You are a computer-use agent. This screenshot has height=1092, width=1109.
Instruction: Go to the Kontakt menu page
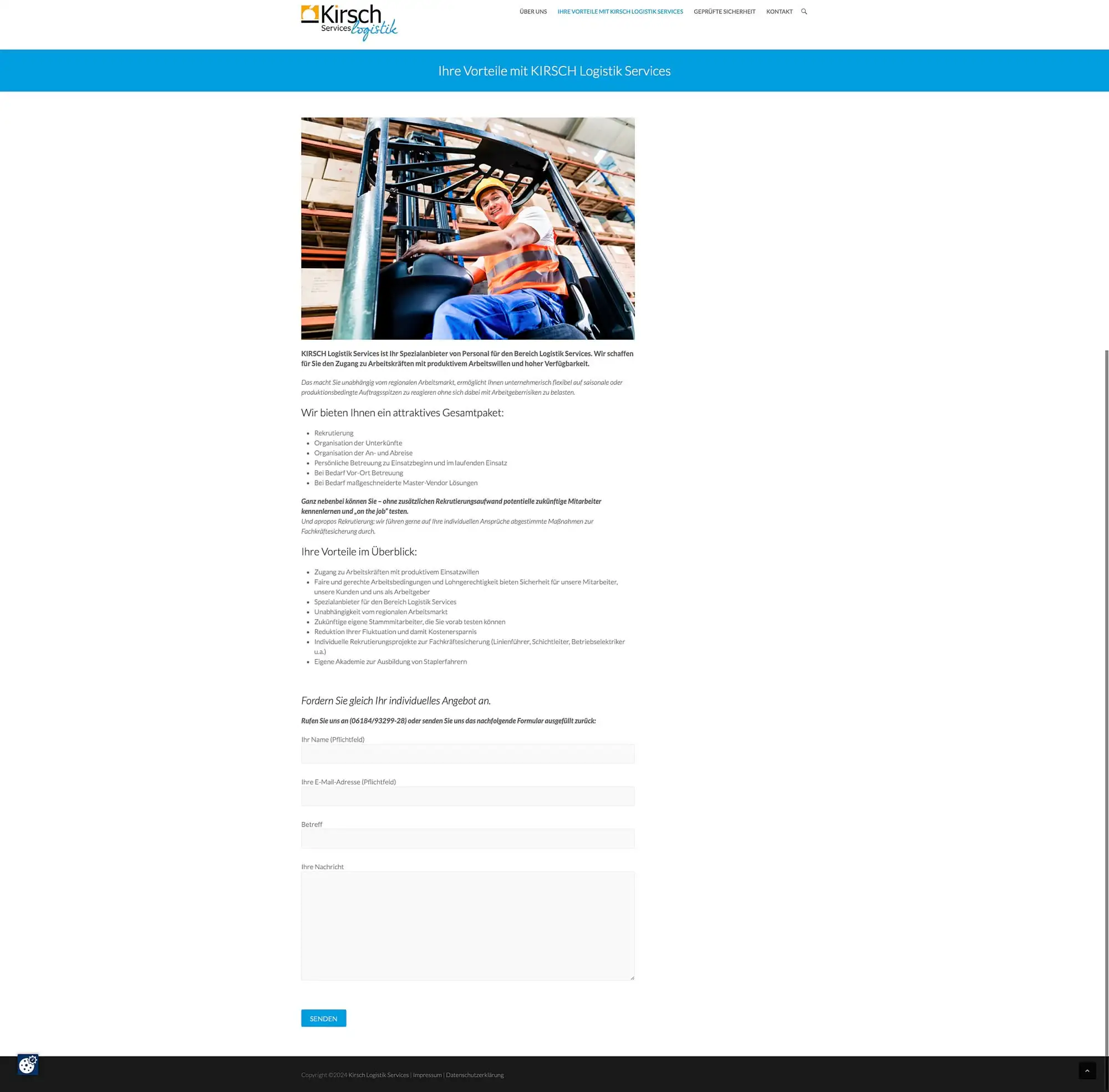pyautogui.click(x=779, y=12)
